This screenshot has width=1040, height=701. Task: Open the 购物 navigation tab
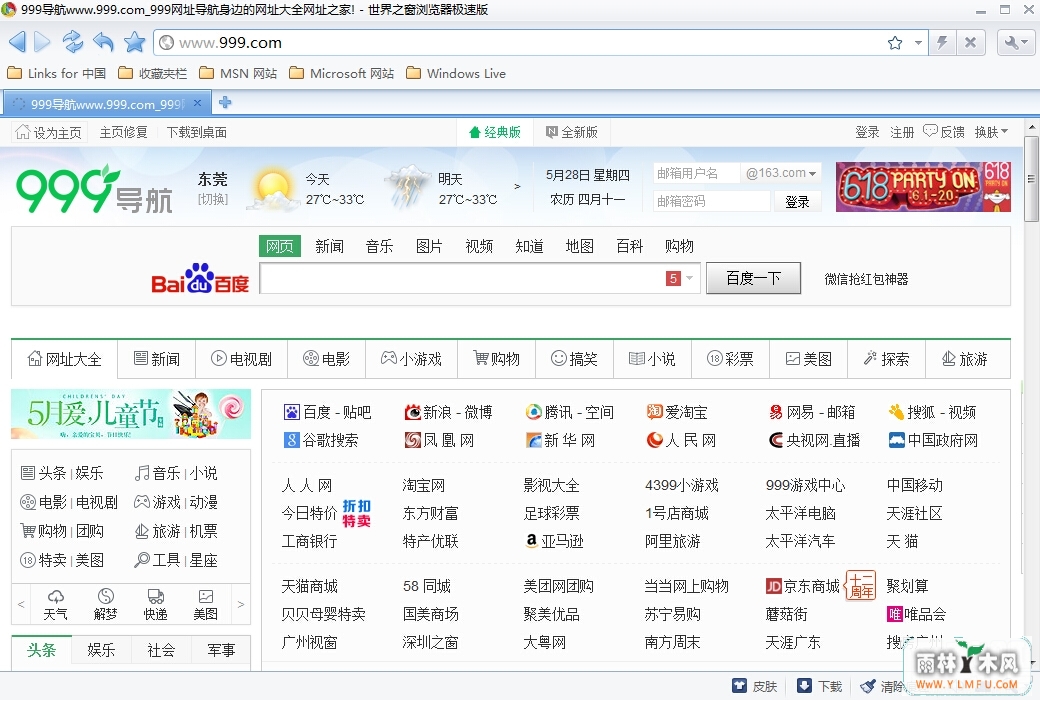coord(496,359)
